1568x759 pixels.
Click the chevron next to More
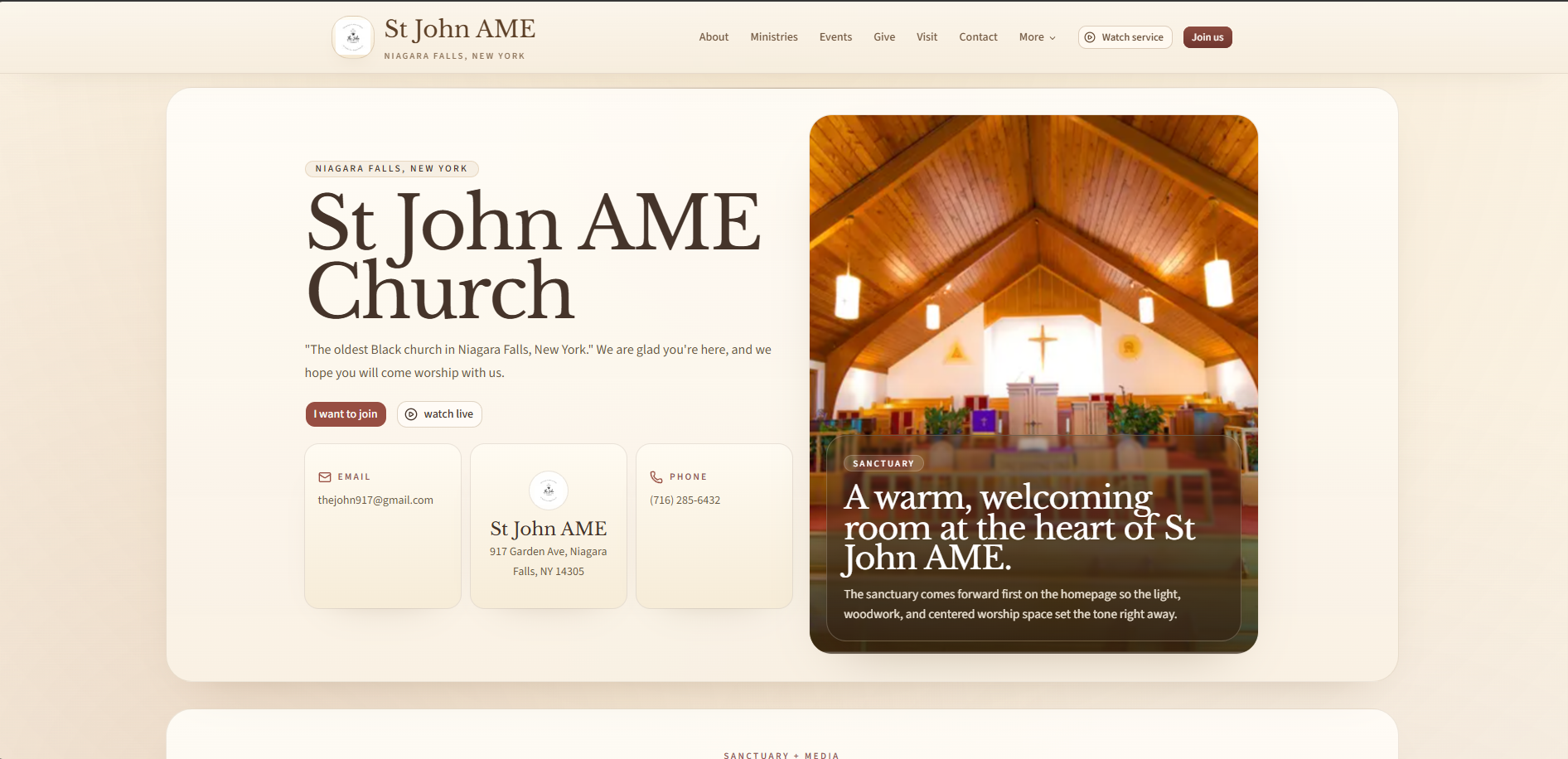pyautogui.click(x=1051, y=37)
